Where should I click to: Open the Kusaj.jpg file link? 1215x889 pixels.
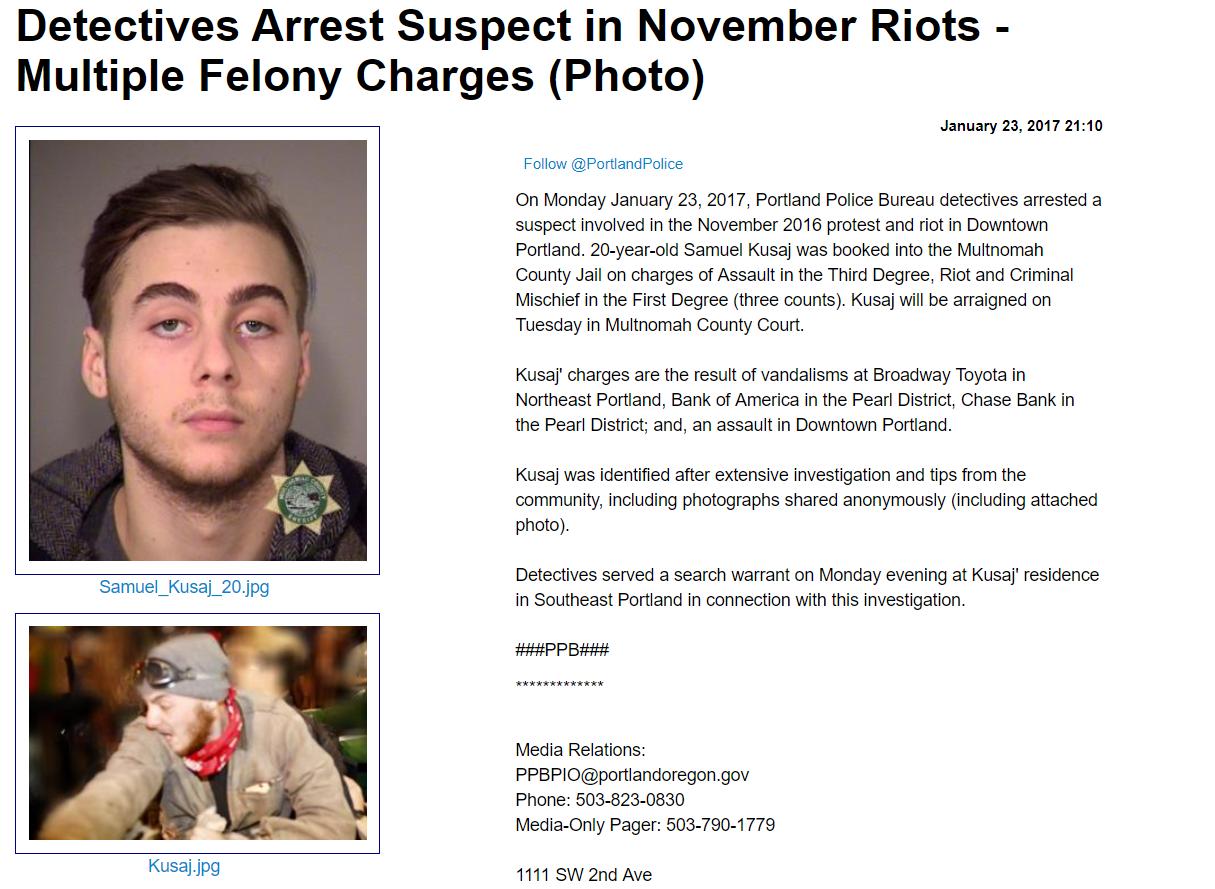point(184,866)
